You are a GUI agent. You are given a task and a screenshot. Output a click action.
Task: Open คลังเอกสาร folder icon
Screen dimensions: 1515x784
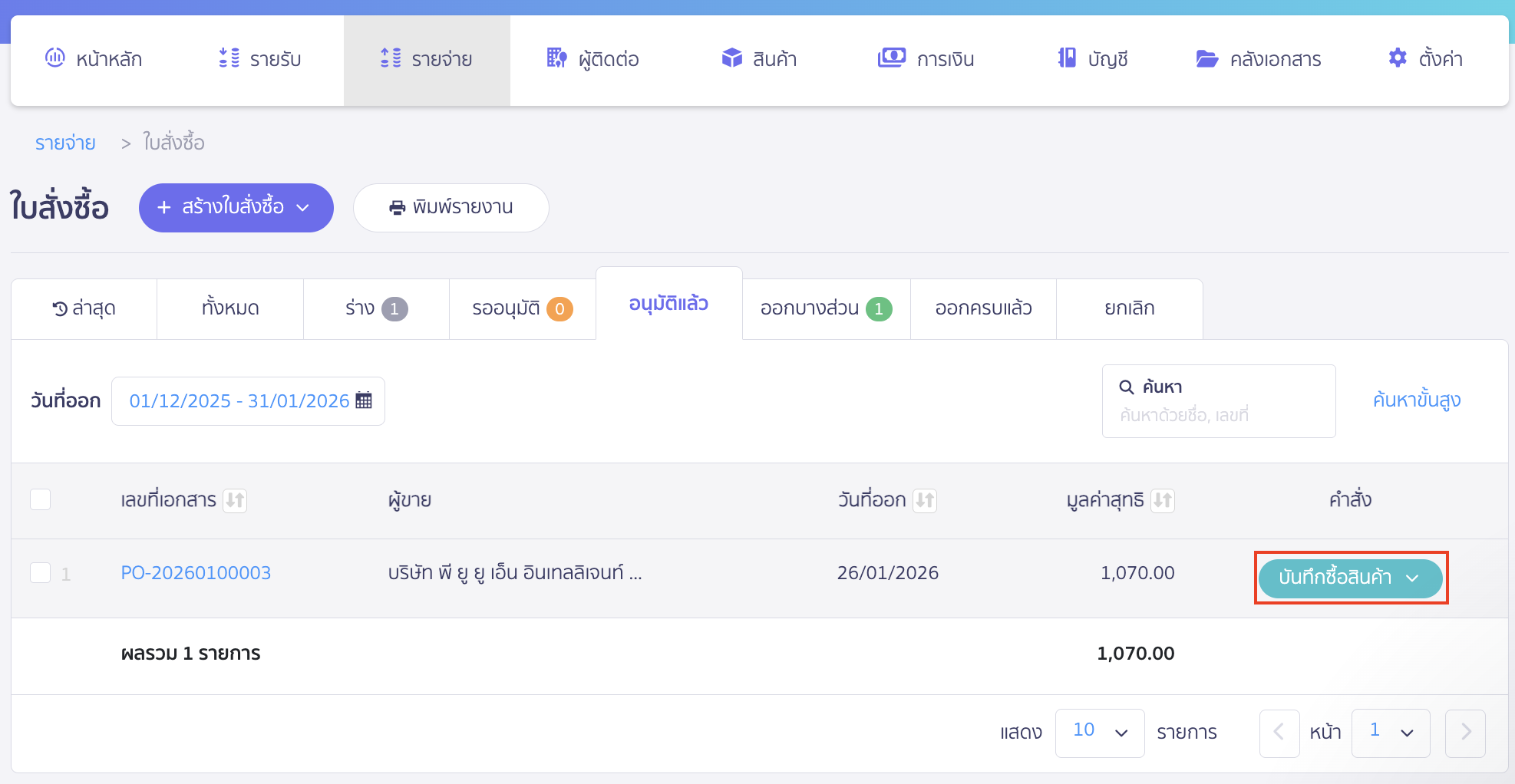click(1206, 59)
